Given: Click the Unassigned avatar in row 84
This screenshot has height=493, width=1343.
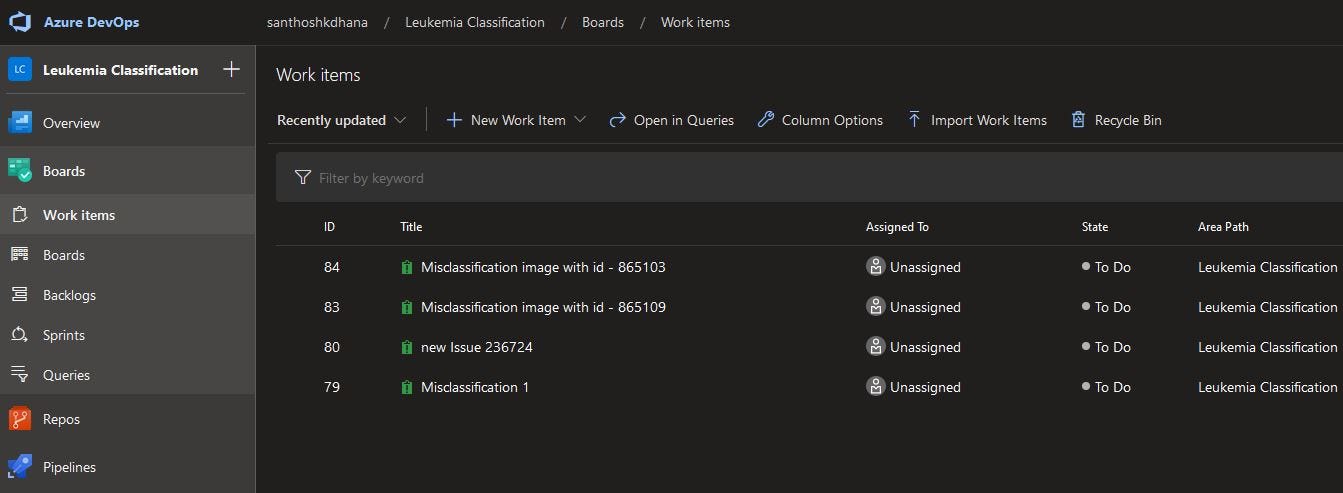Looking at the screenshot, I should (x=876, y=267).
